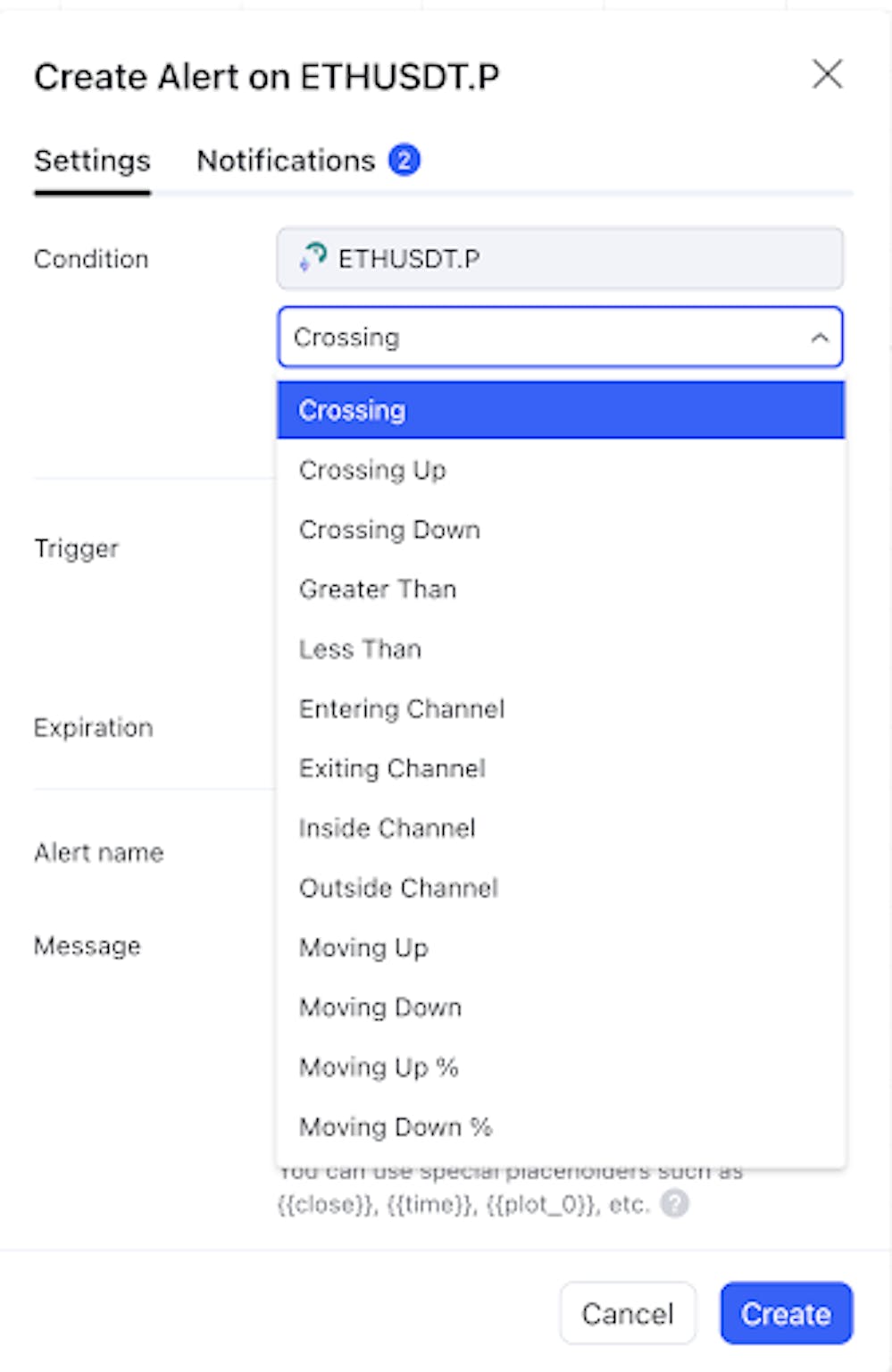
Task: Select Greater Than condition
Action: pyautogui.click(x=377, y=590)
